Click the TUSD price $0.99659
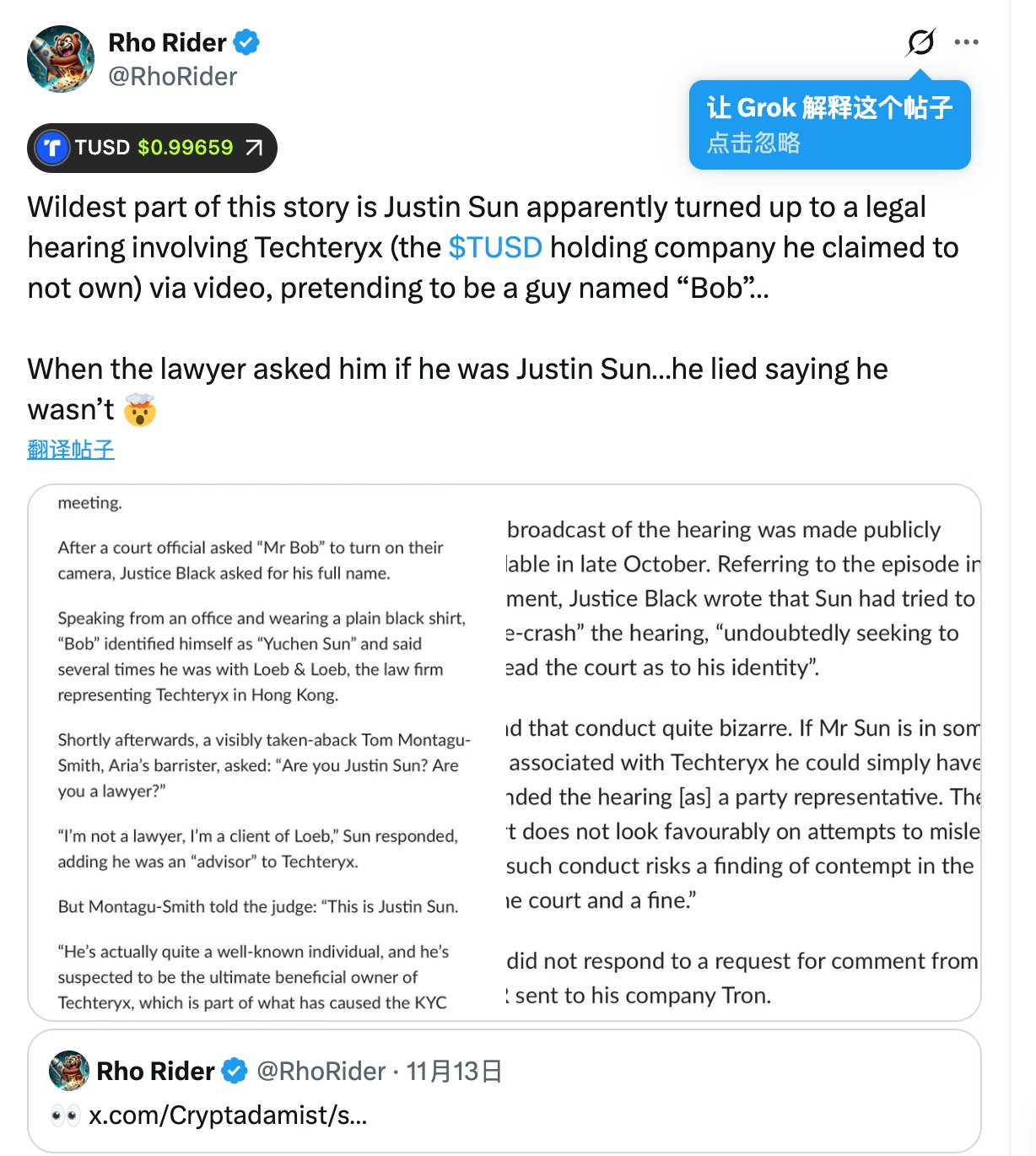 (x=186, y=148)
